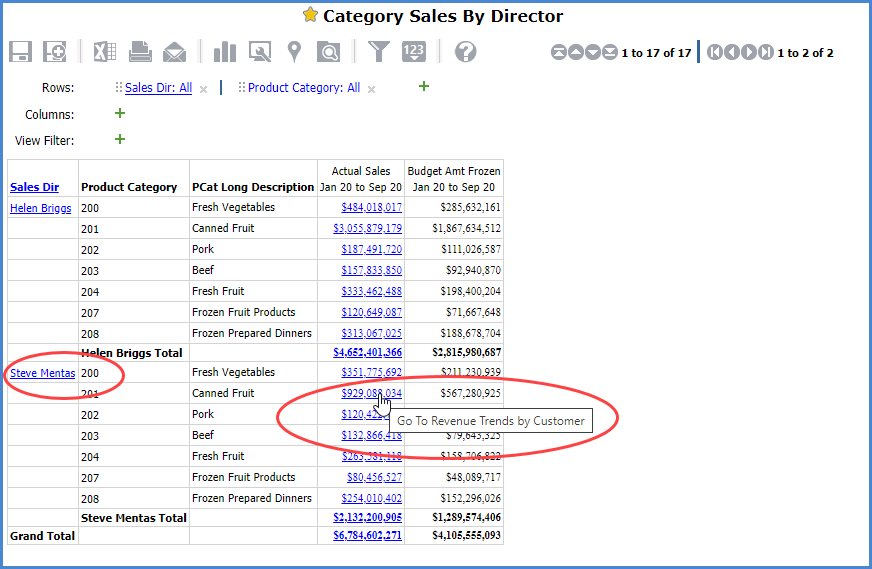Add a new View Filter
The height and width of the screenshot is (569, 872).
click(121, 140)
